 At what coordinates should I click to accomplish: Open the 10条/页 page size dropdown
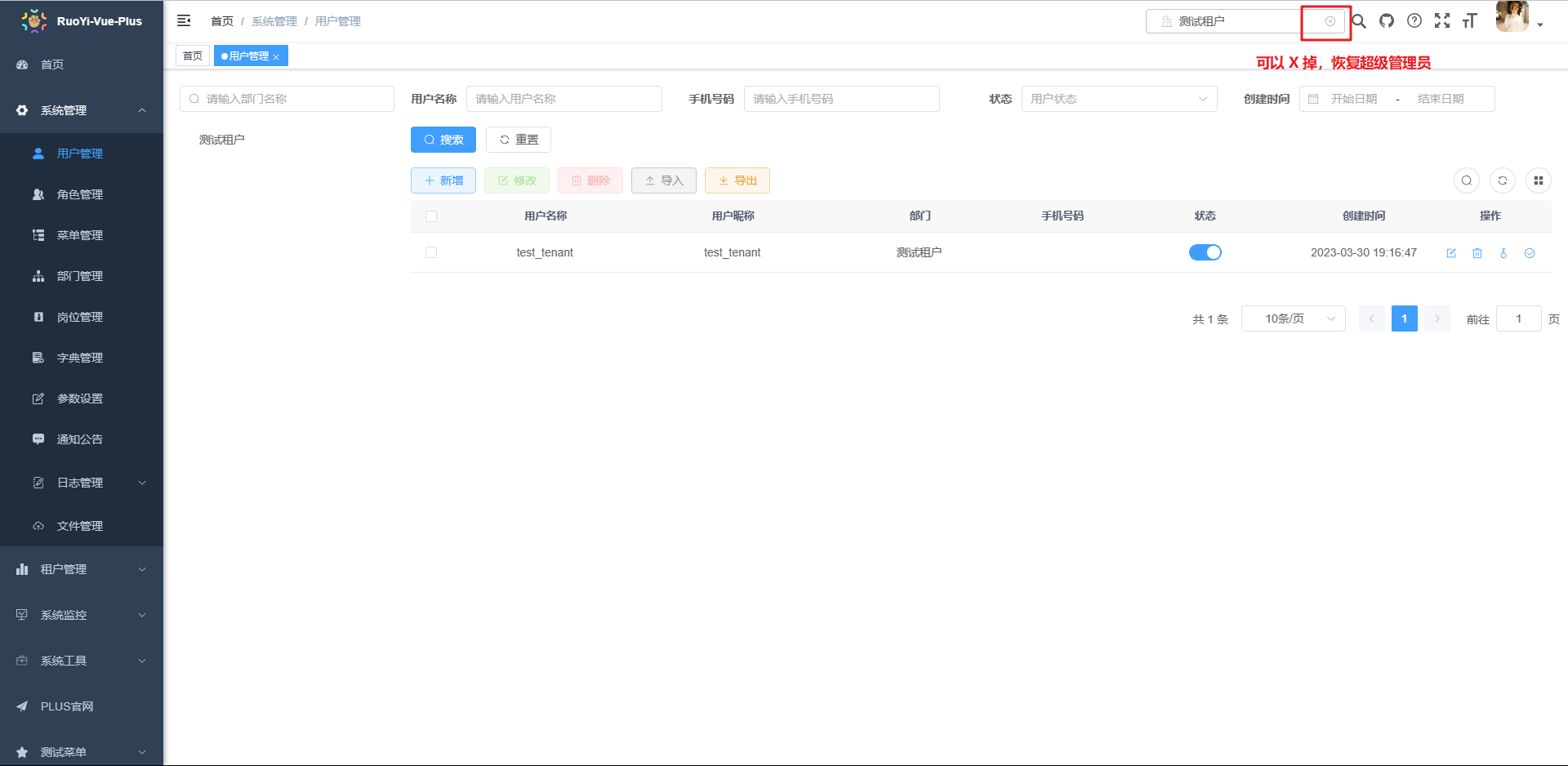tap(1294, 318)
